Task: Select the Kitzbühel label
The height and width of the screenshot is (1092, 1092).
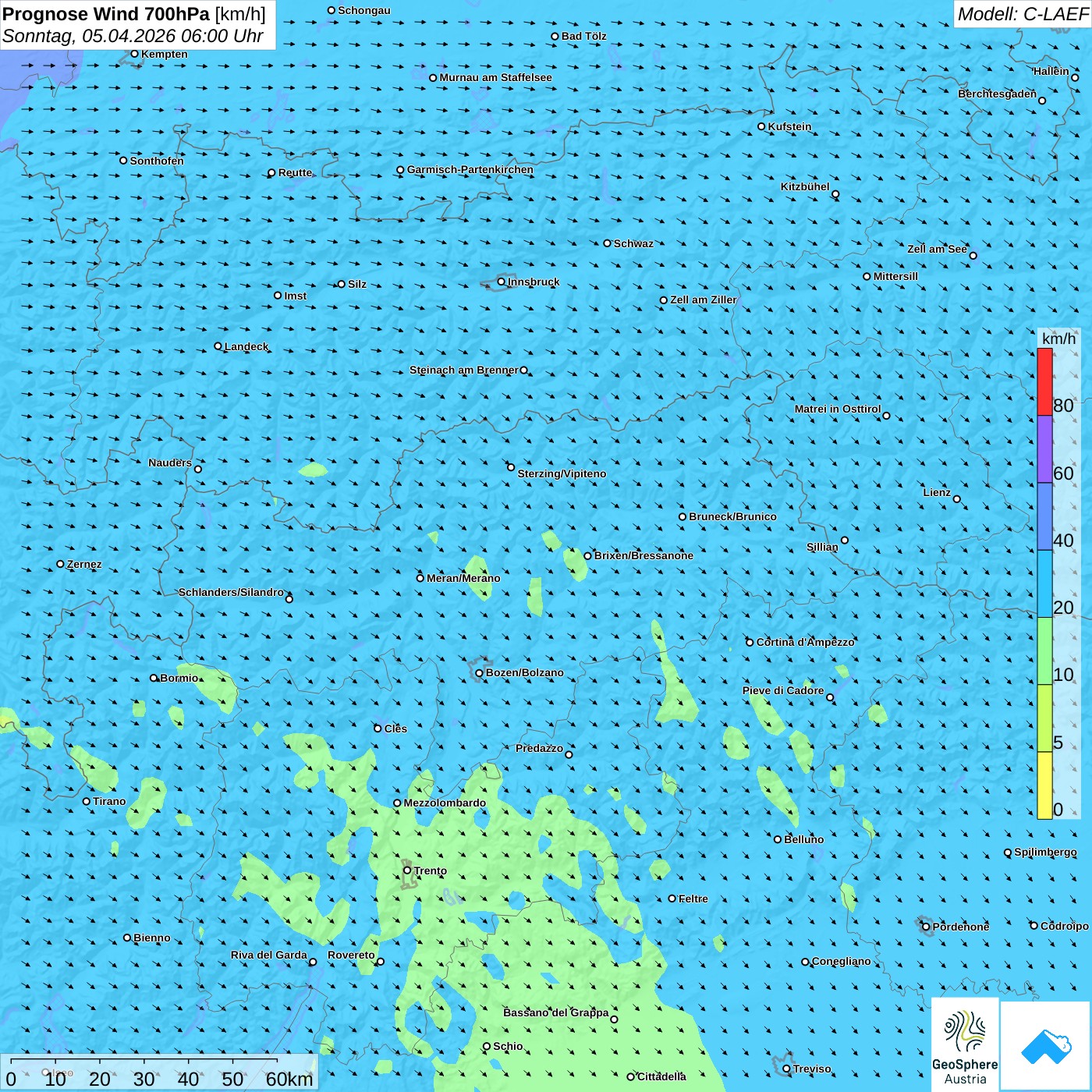Action: click(x=805, y=186)
